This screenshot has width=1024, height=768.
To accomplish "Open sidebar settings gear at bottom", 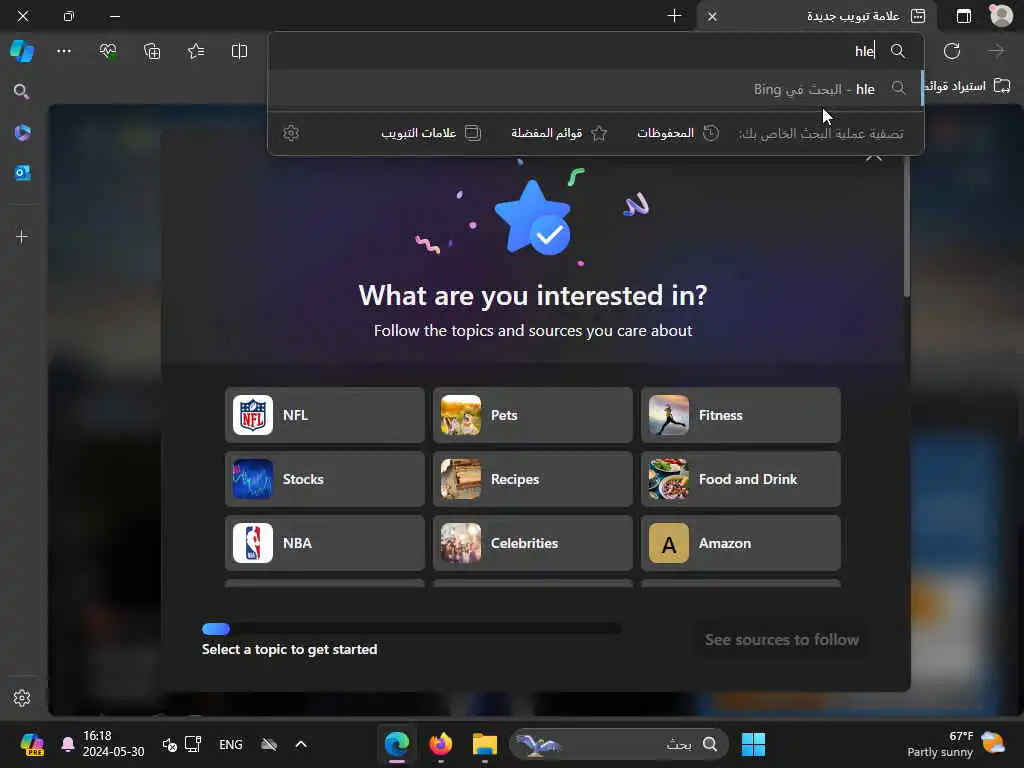I will pos(22,697).
